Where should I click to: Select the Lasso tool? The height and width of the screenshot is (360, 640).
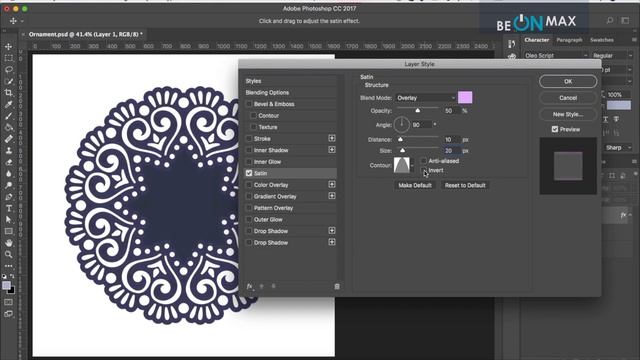click(x=9, y=70)
